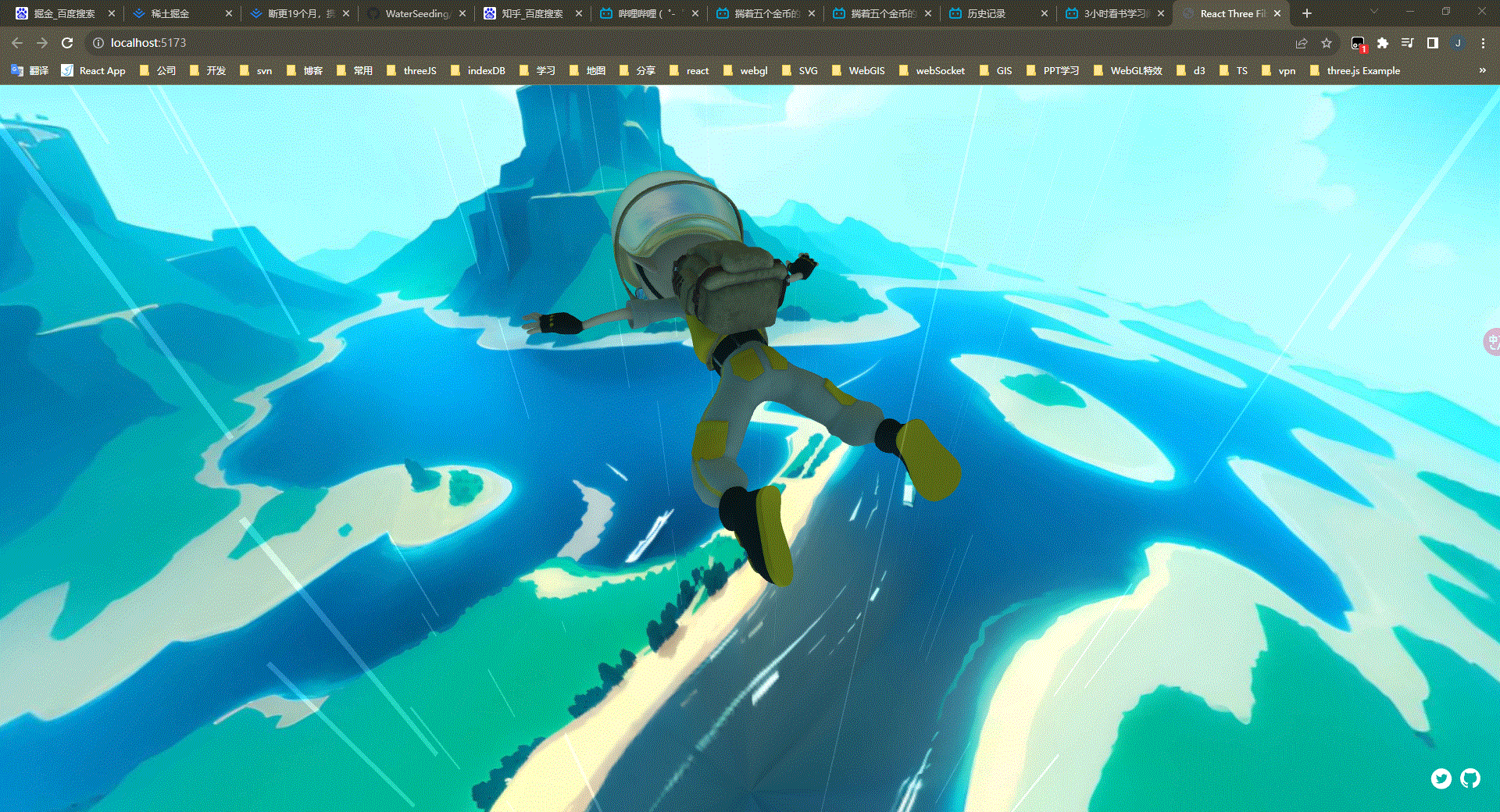The height and width of the screenshot is (812, 1500).
Task: Open the d3 bookmark folder
Action: (1191, 70)
